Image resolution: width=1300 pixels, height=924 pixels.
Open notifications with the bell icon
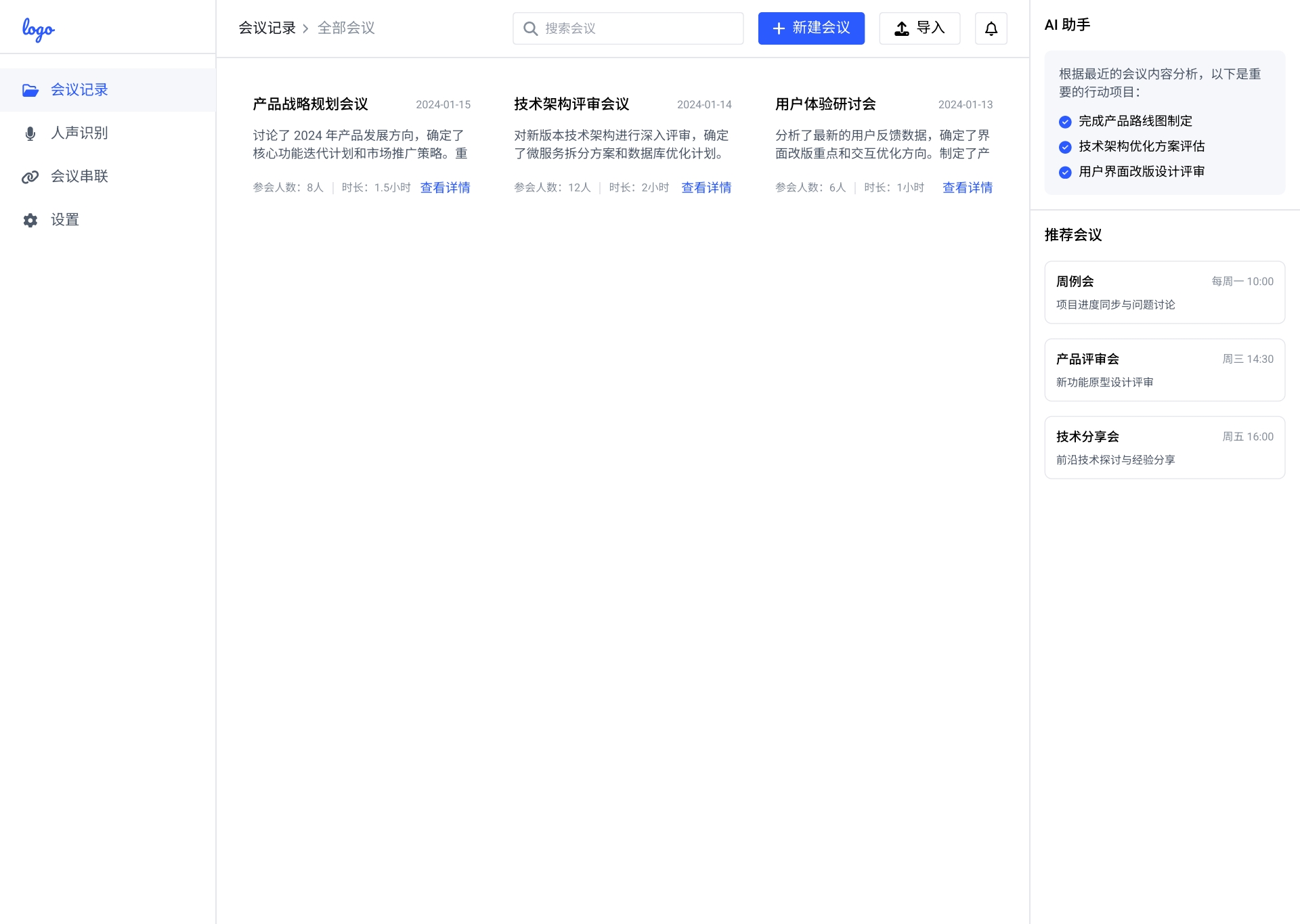pos(991,28)
